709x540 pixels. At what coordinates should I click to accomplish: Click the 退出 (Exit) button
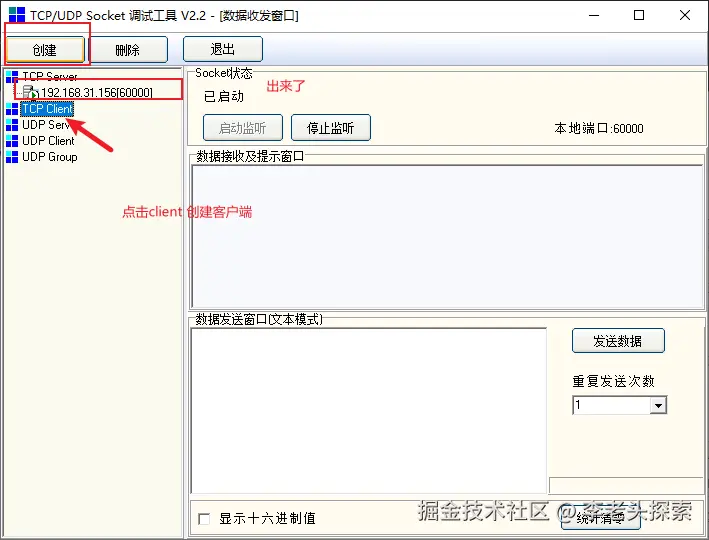click(222, 49)
